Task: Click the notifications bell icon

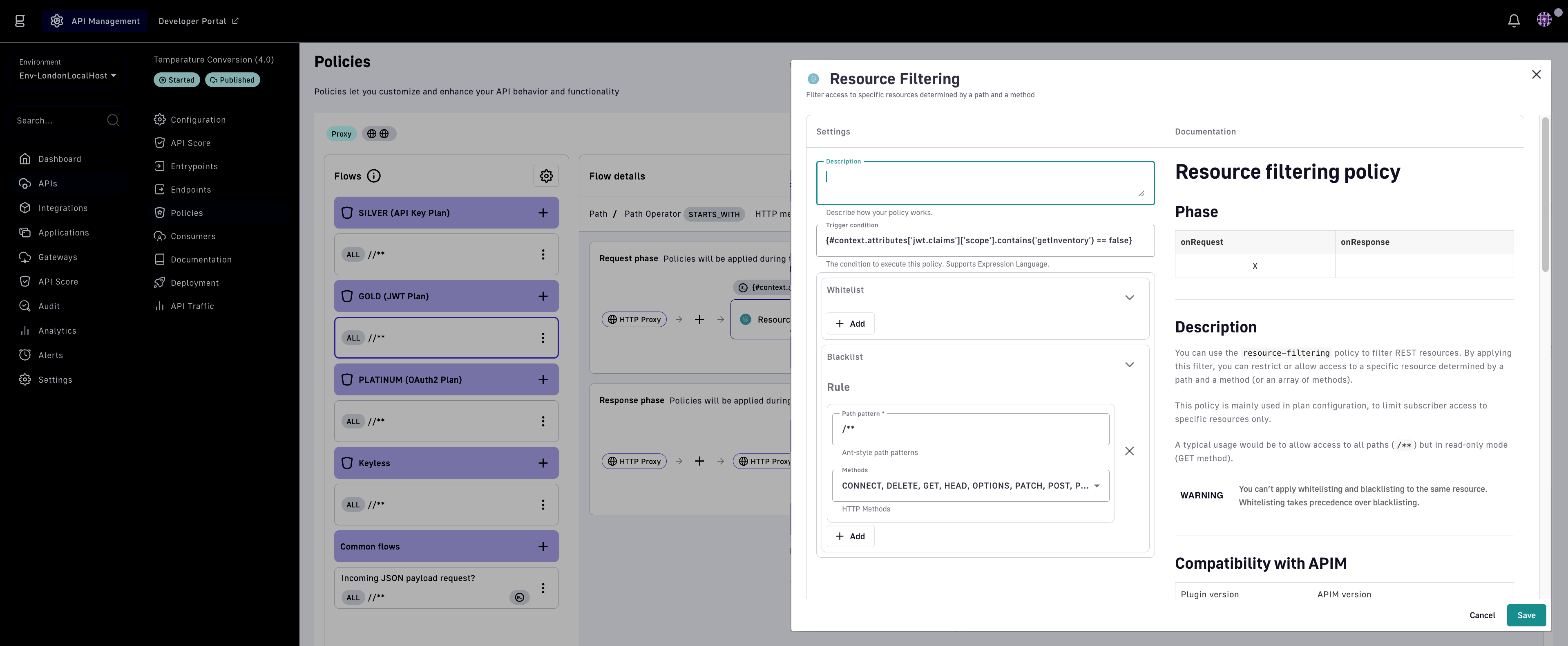Action: pos(1513,21)
